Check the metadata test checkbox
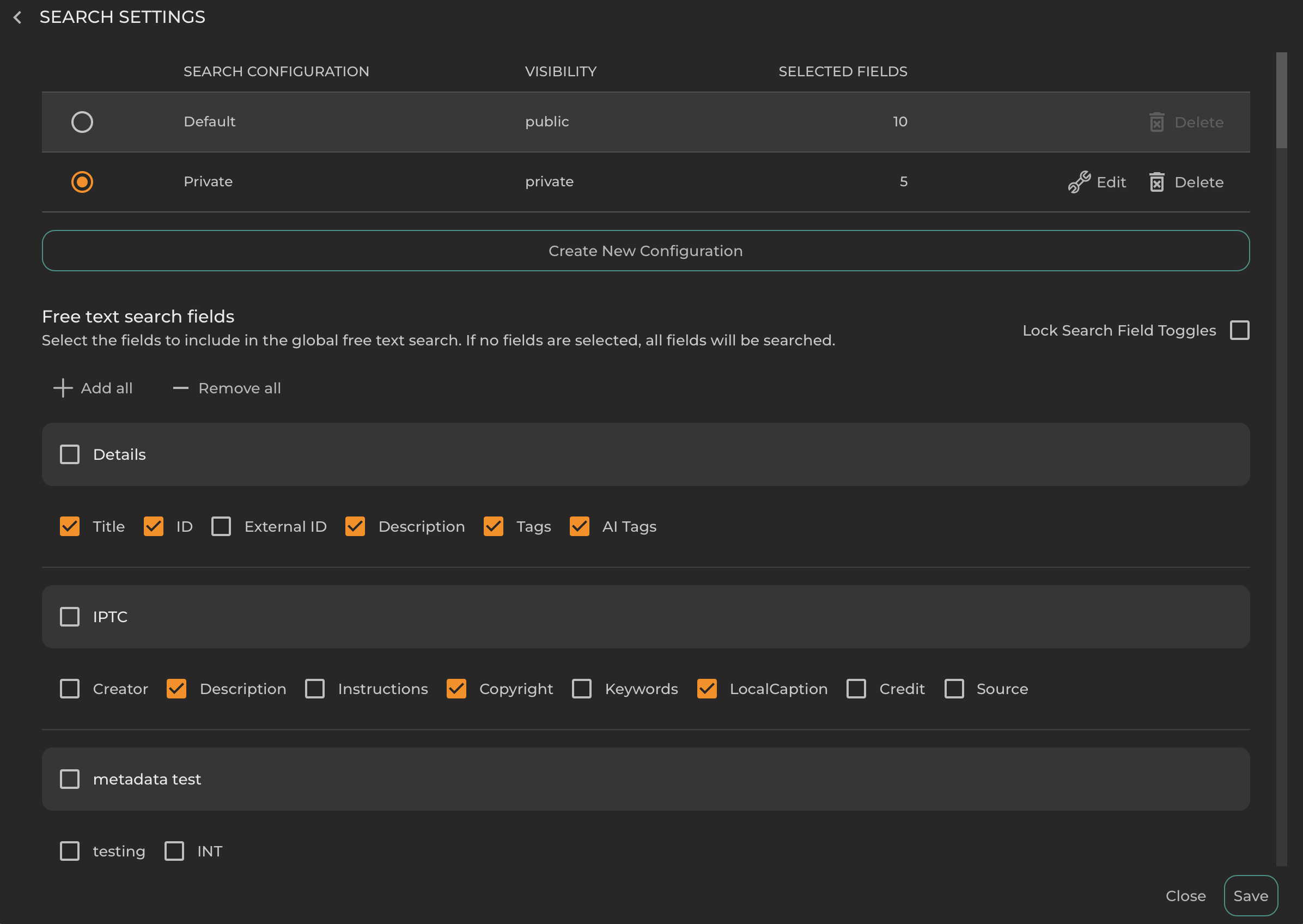This screenshot has height=924, width=1303. click(69, 779)
